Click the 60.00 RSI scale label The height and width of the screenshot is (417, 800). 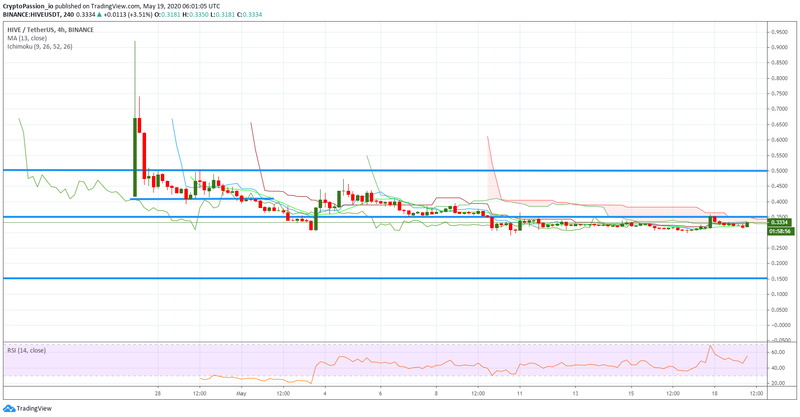(778, 352)
